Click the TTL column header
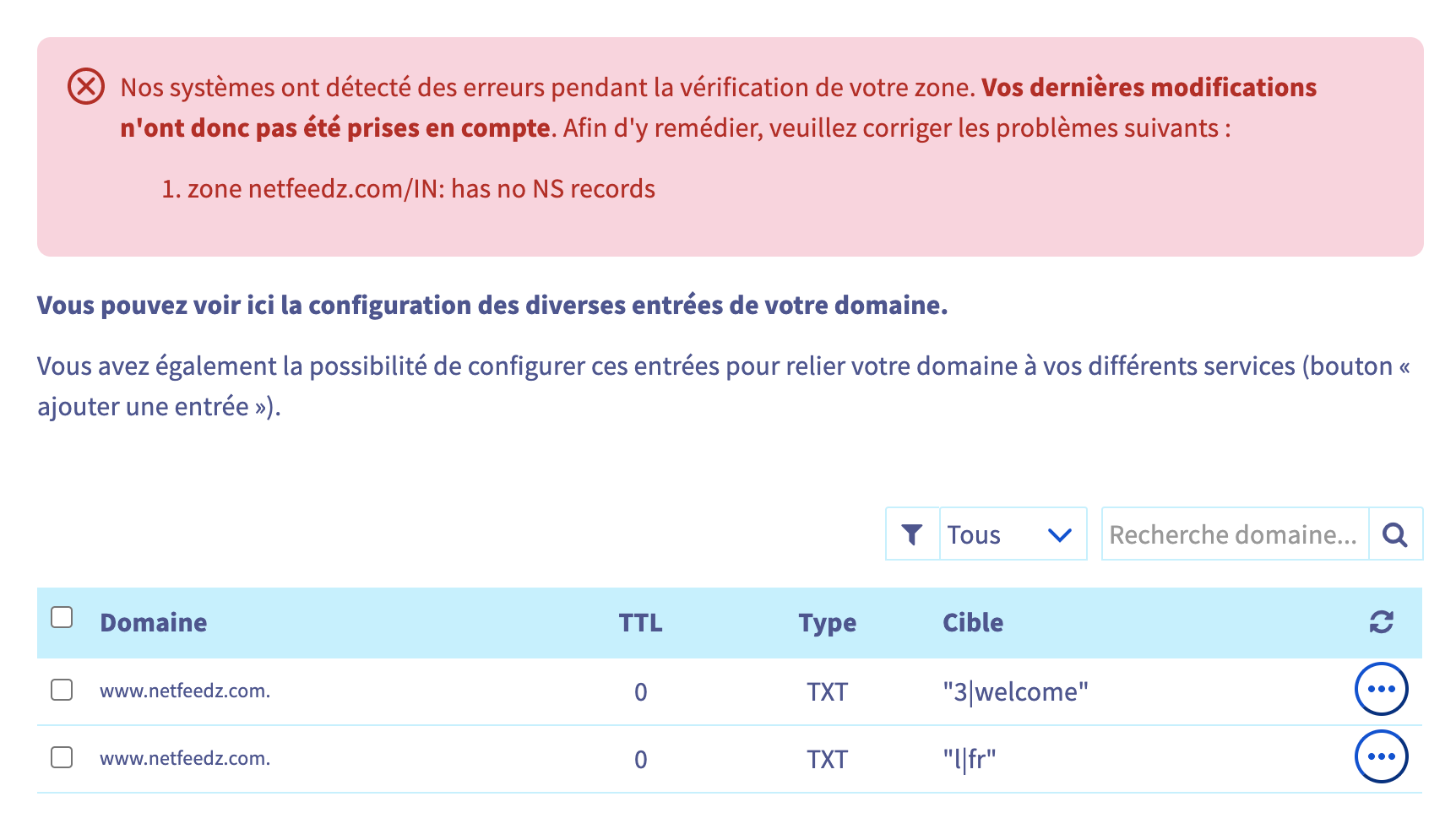1456x829 pixels. click(x=640, y=623)
